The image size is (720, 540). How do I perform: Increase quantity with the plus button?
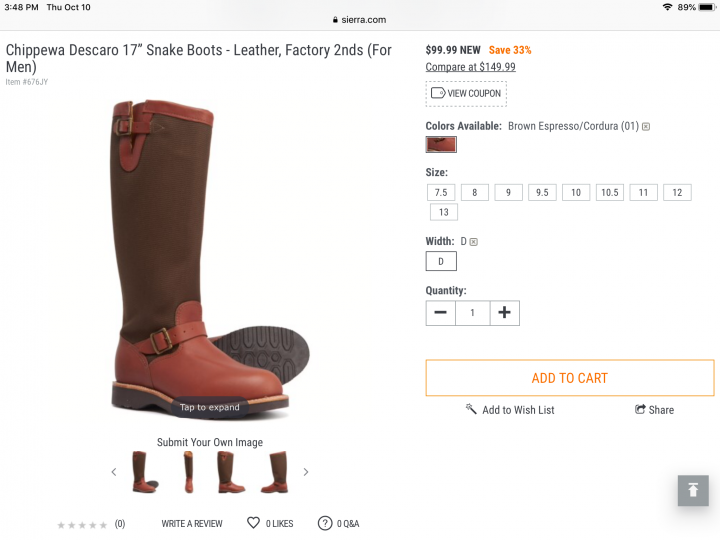coord(504,313)
